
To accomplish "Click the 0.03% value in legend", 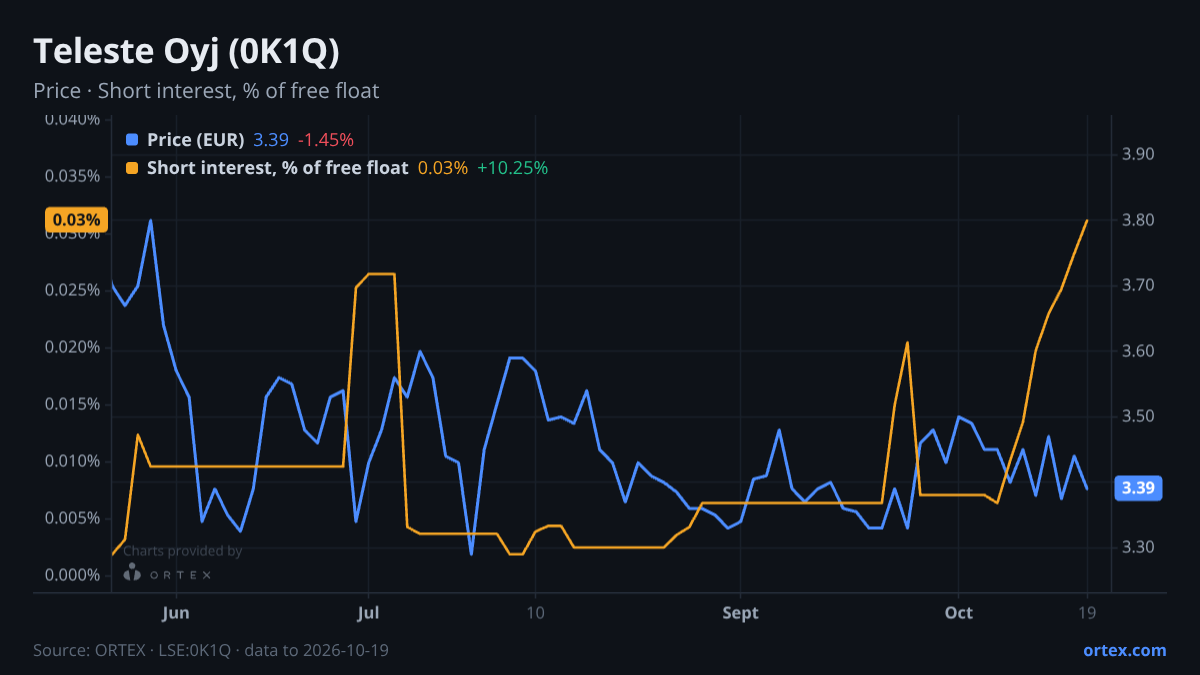I will click(x=443, y=168).
